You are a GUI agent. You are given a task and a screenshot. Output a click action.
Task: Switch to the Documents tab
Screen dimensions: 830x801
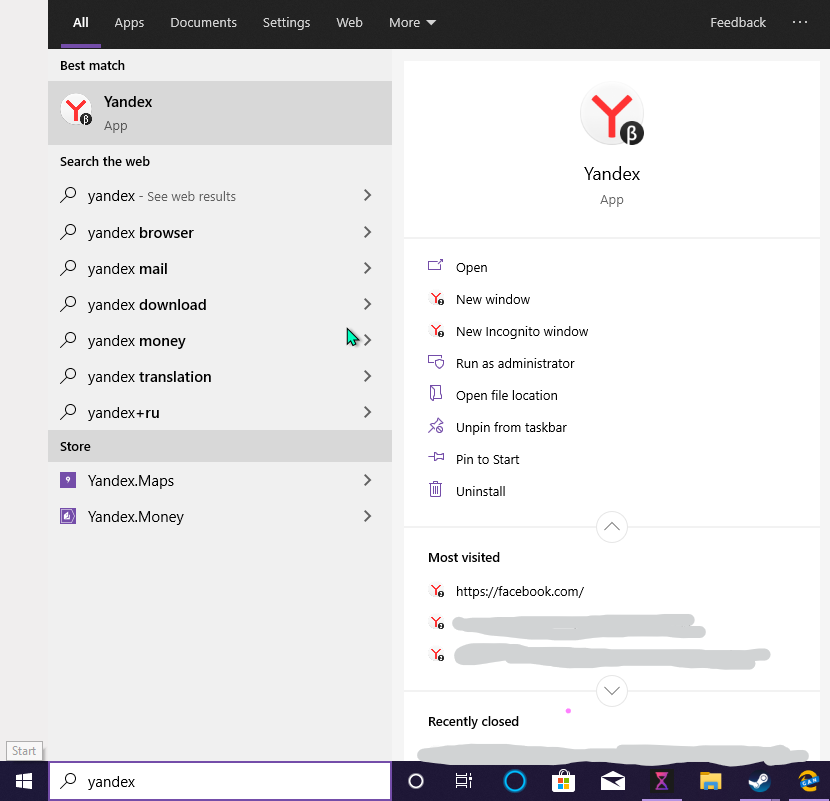[203, 22]
